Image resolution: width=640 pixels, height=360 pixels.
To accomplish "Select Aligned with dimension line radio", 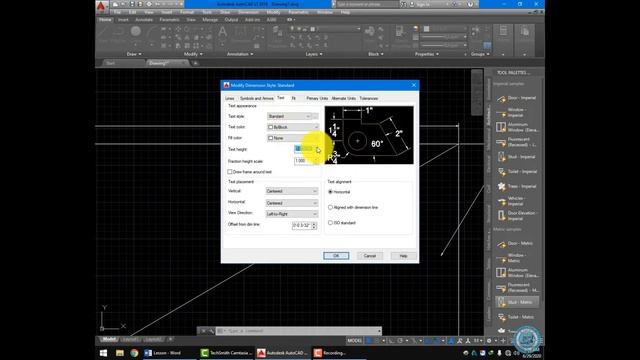I will pos(331,207).
